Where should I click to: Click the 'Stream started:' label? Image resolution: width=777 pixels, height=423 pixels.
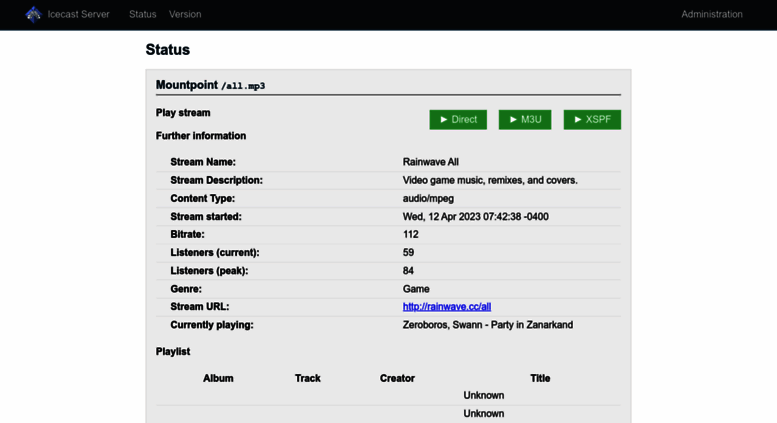click(x=206, y=216)
